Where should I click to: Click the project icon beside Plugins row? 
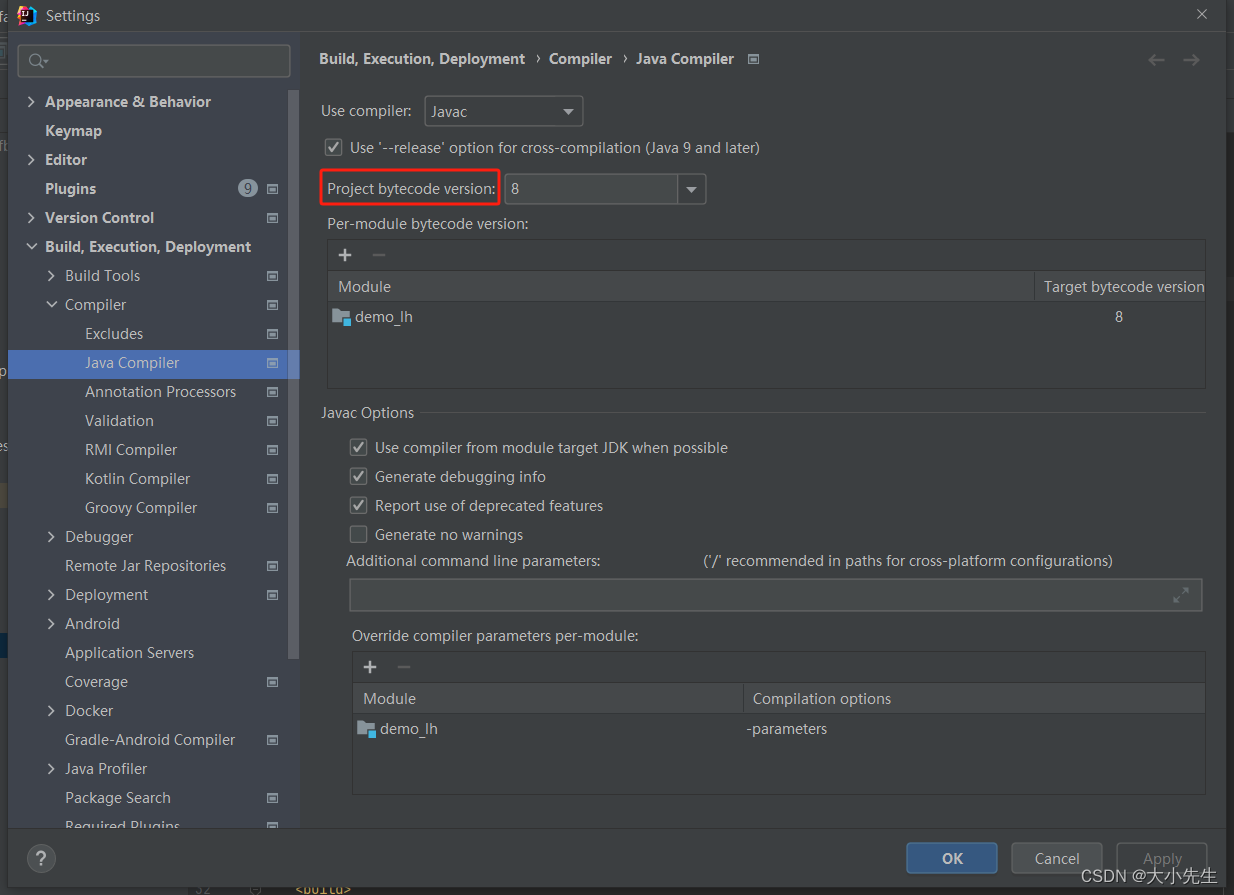click(x=272, y=189)
